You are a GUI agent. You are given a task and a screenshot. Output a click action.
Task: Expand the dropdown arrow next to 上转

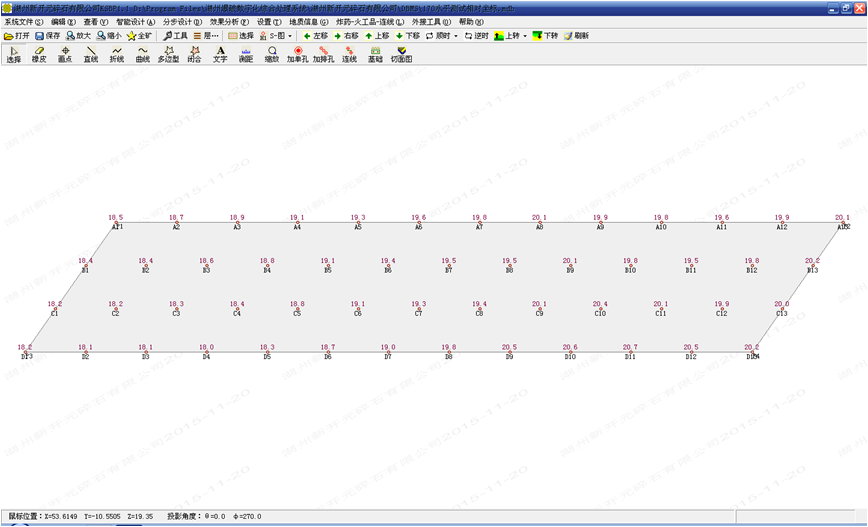point(524,35)
